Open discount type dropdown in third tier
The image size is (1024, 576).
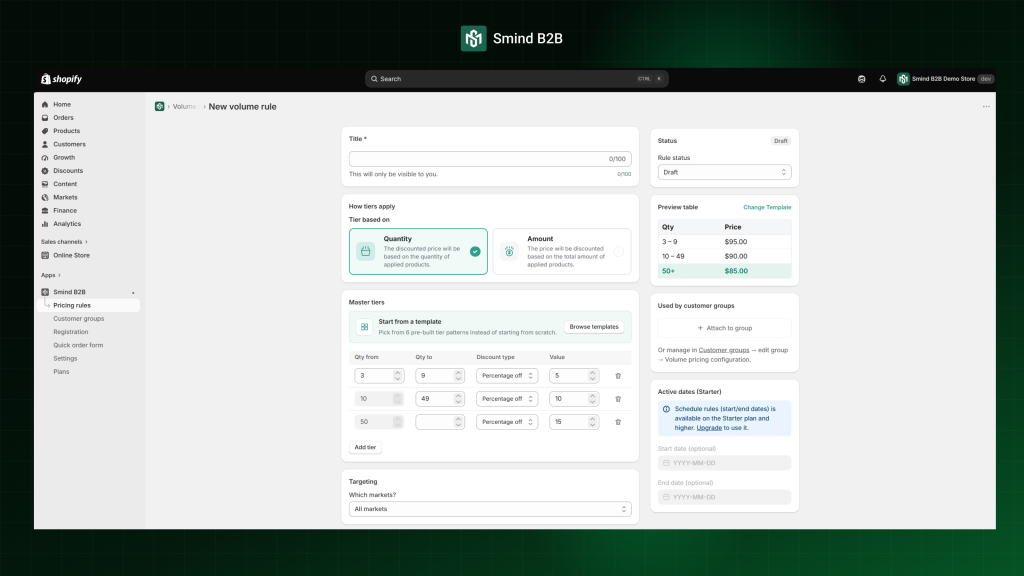point(507,422)
